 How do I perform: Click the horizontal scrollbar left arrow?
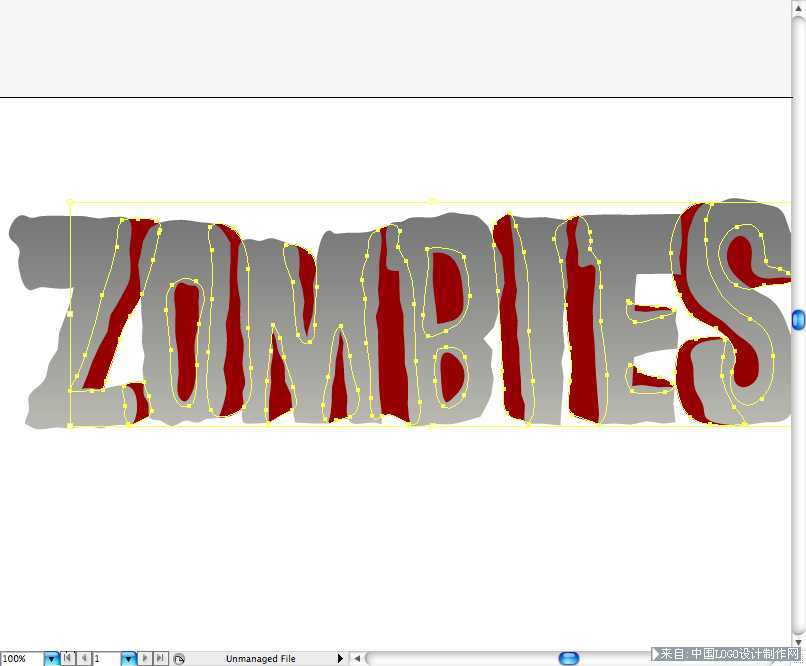coord(357,658)
